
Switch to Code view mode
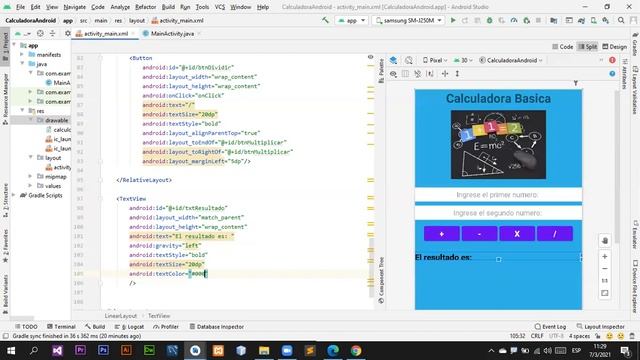tap(562, 47)
